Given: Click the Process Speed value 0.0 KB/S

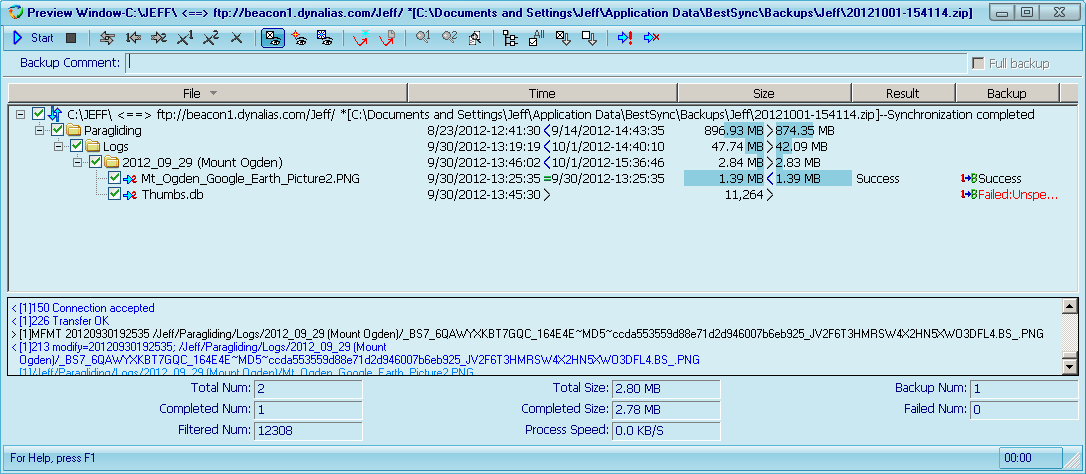Looking at the screenshot, I should [666, 430].
